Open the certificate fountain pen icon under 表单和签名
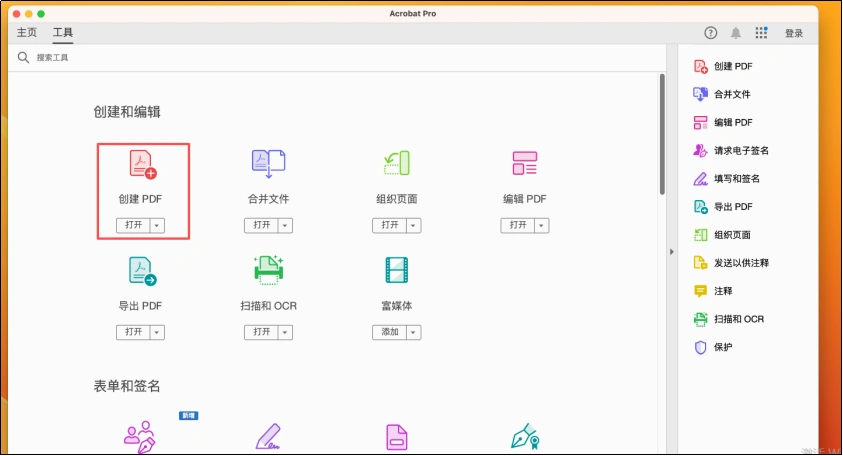This screenshot has height=456, width=843. tap(525, 436)
